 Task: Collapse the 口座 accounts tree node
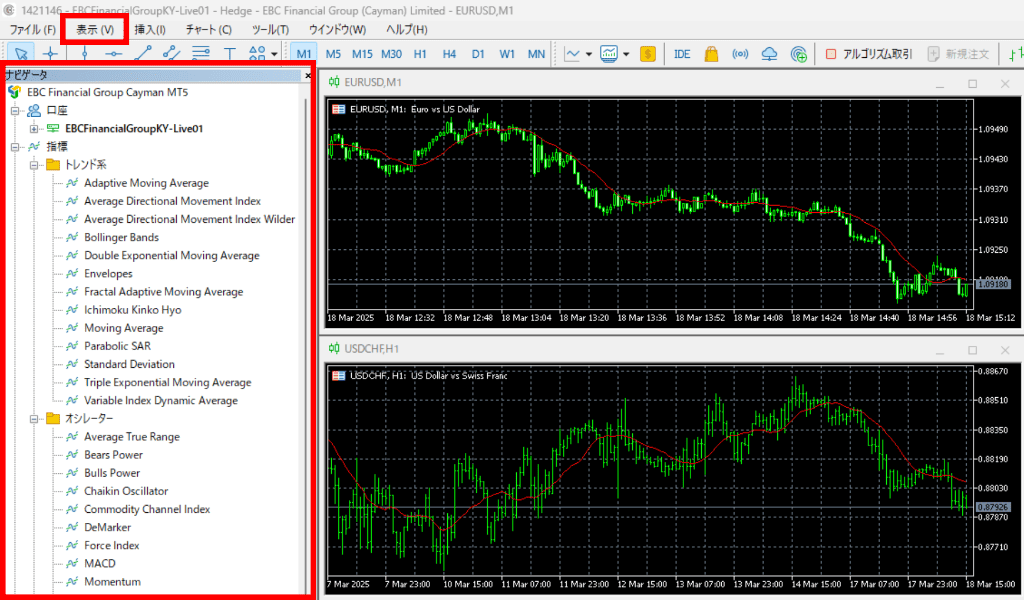(15, 111)
